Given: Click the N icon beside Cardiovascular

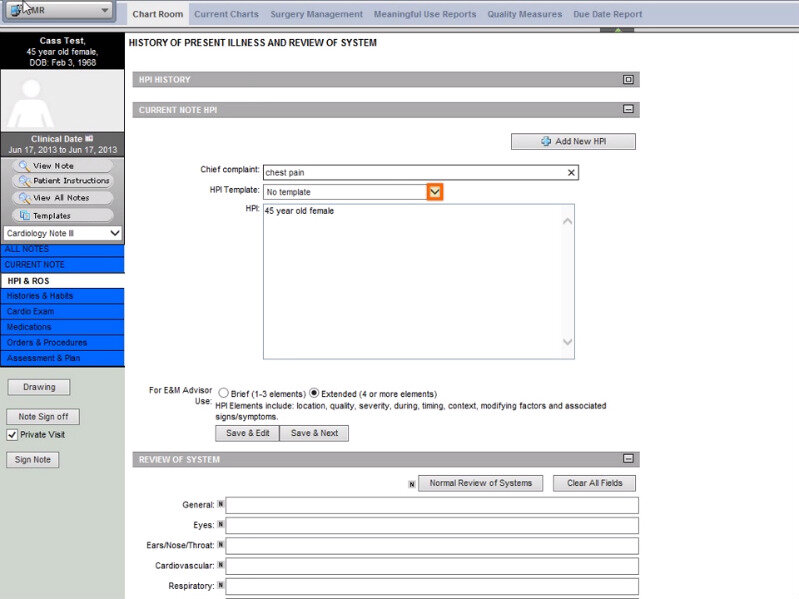Looking at the screenshot, I should tap(220, 565).
